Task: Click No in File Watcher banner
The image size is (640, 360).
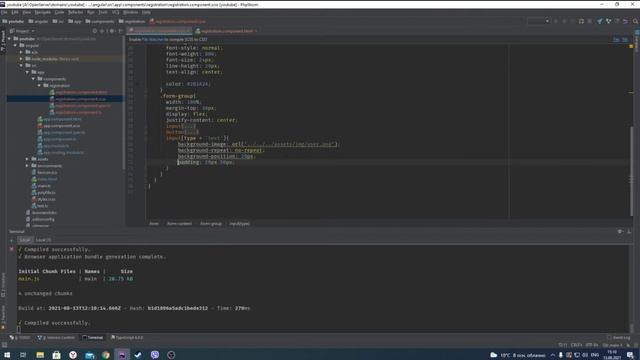Action: (x=625, y=40)
